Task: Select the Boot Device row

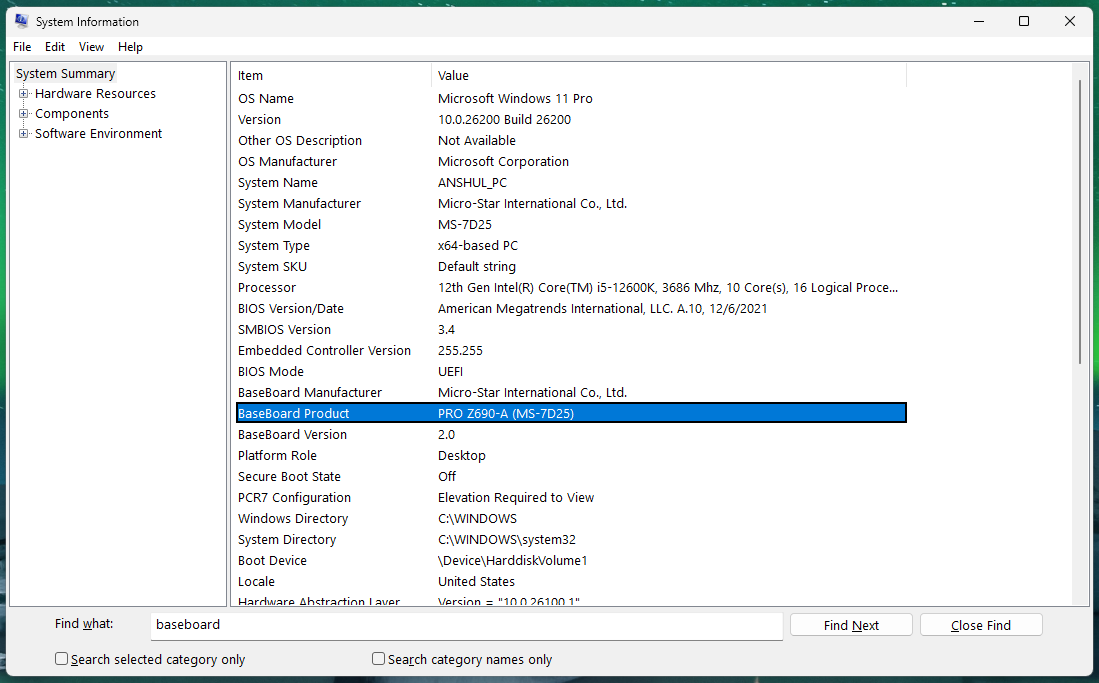Action: pos(571,561)
